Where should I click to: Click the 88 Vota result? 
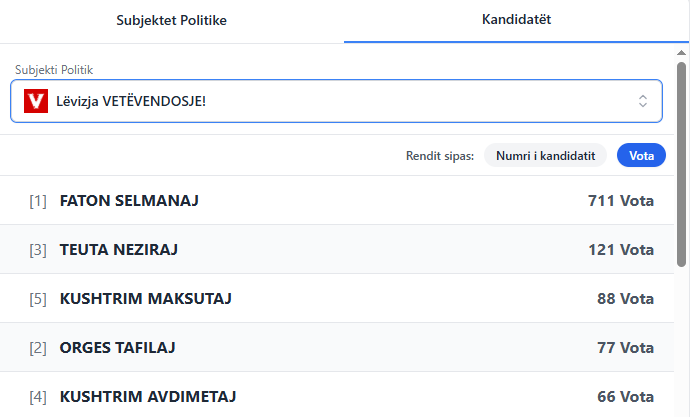point(625,299)
